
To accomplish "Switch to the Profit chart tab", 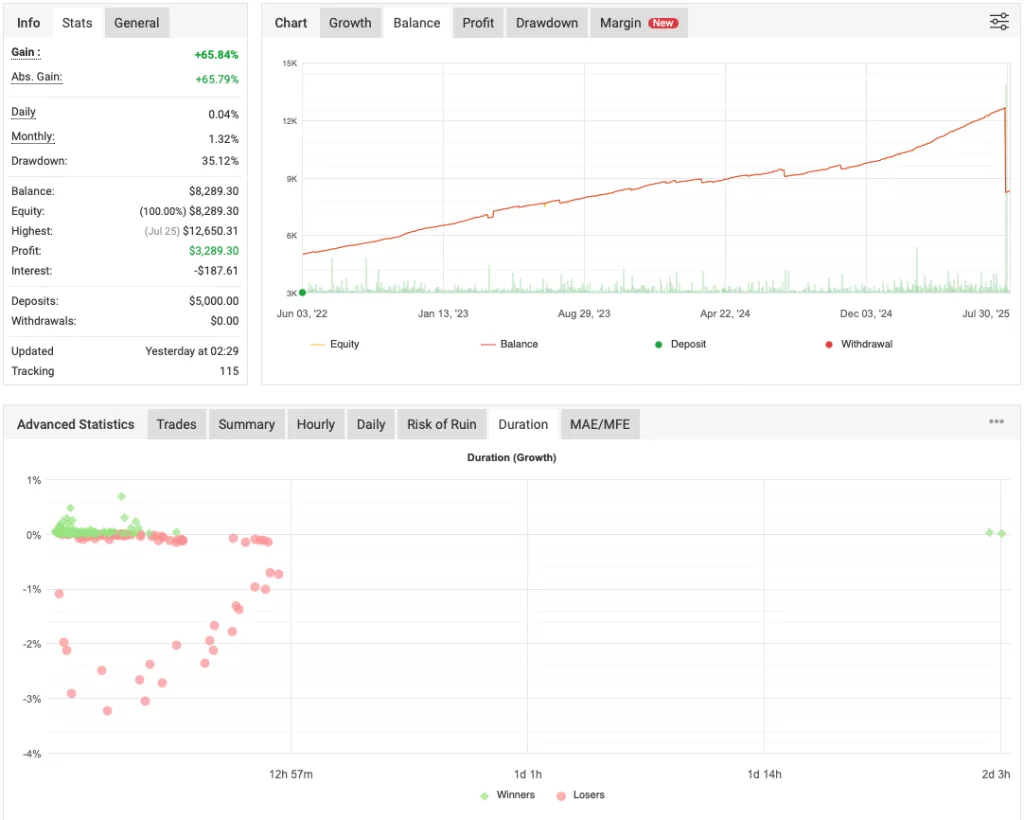I will pos(477,22).
